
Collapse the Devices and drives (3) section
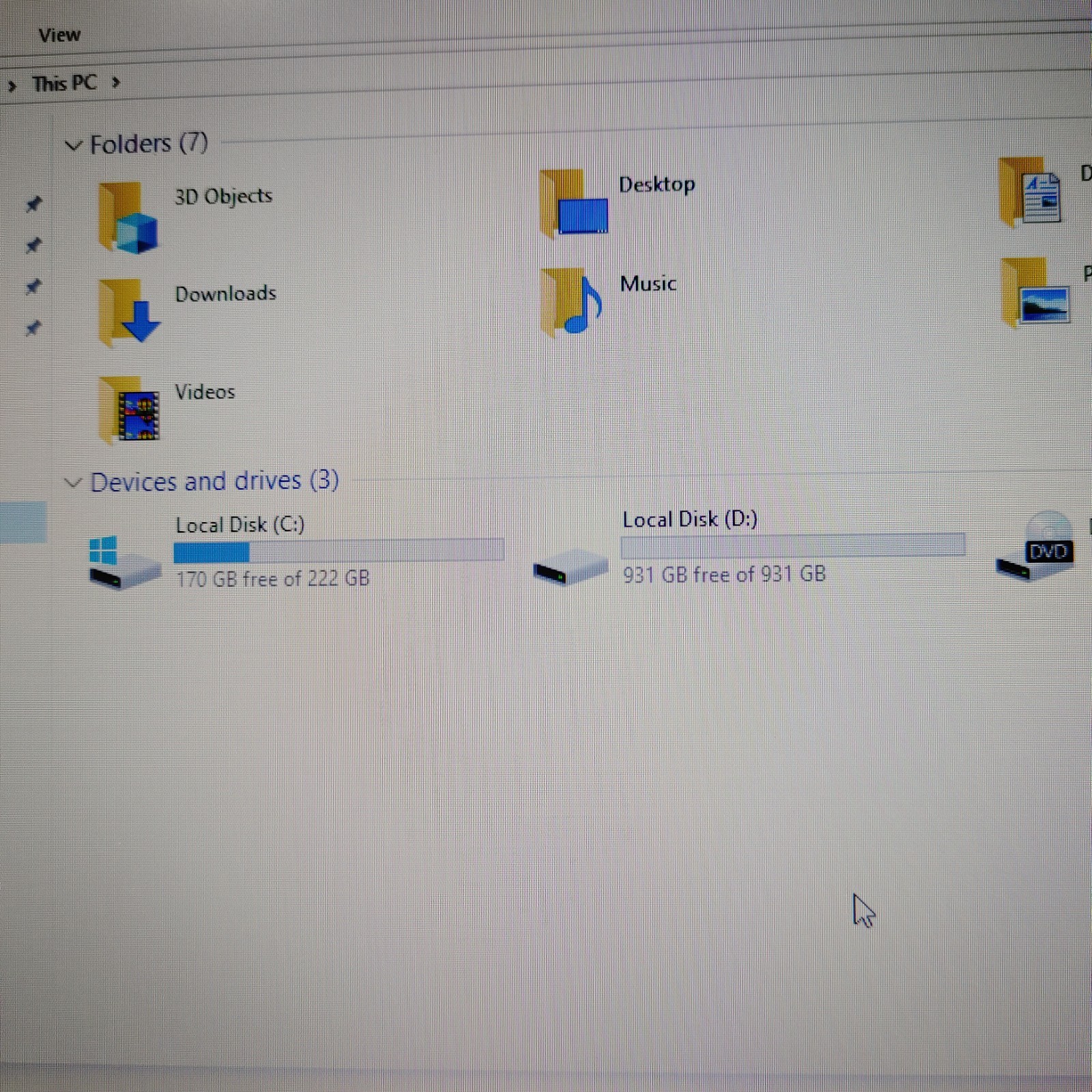click(72, 483)
